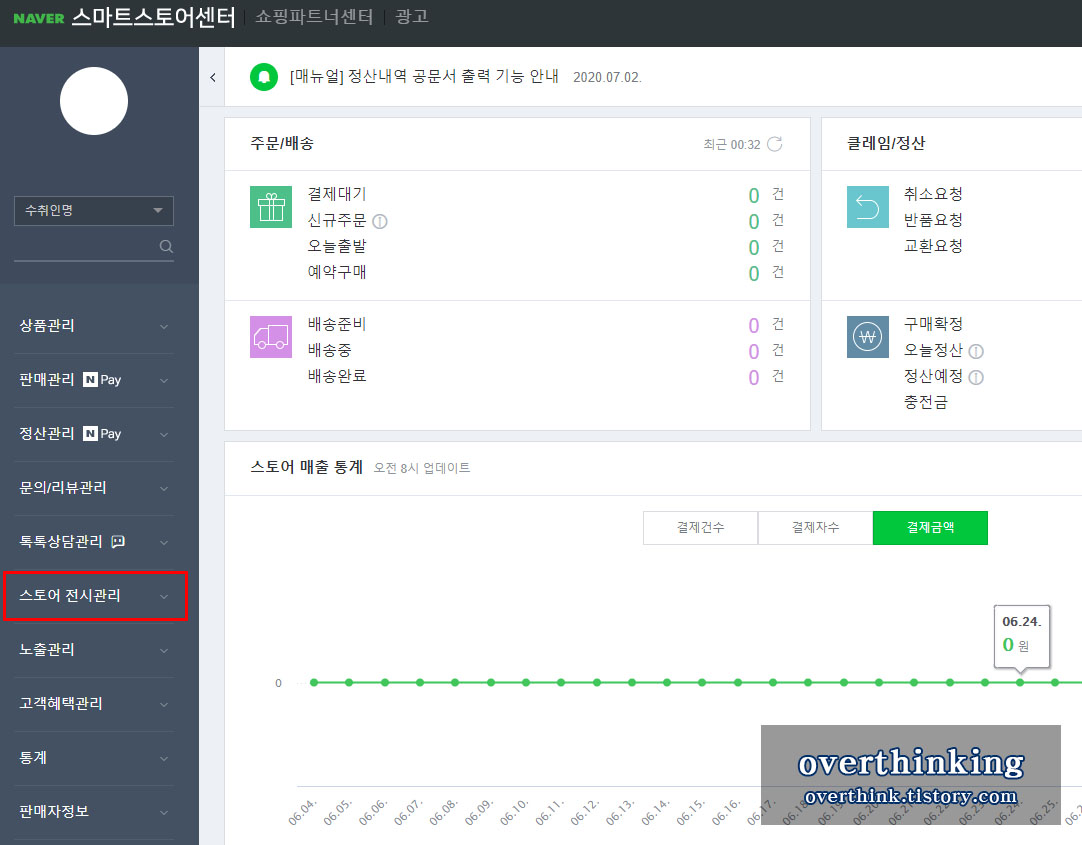1082x845 pixels.
Task: Open the 정산내역 공문서 출력 notice
Action: [424, 77]
